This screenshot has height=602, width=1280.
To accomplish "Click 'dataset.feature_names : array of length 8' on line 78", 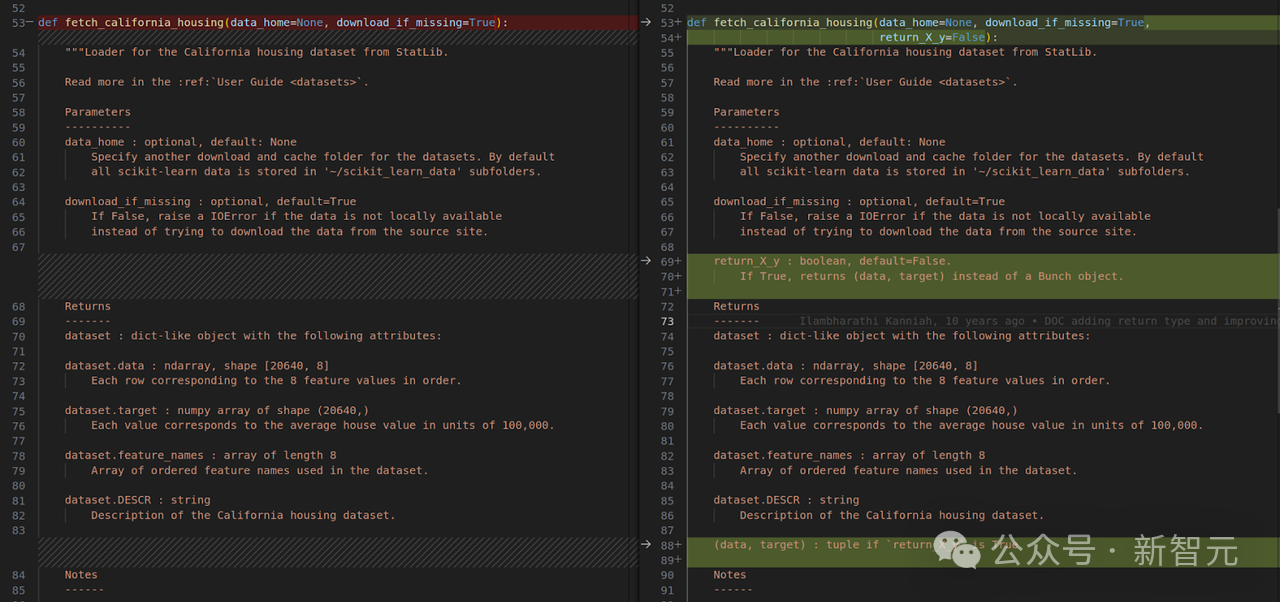I will tap(201, 455).
